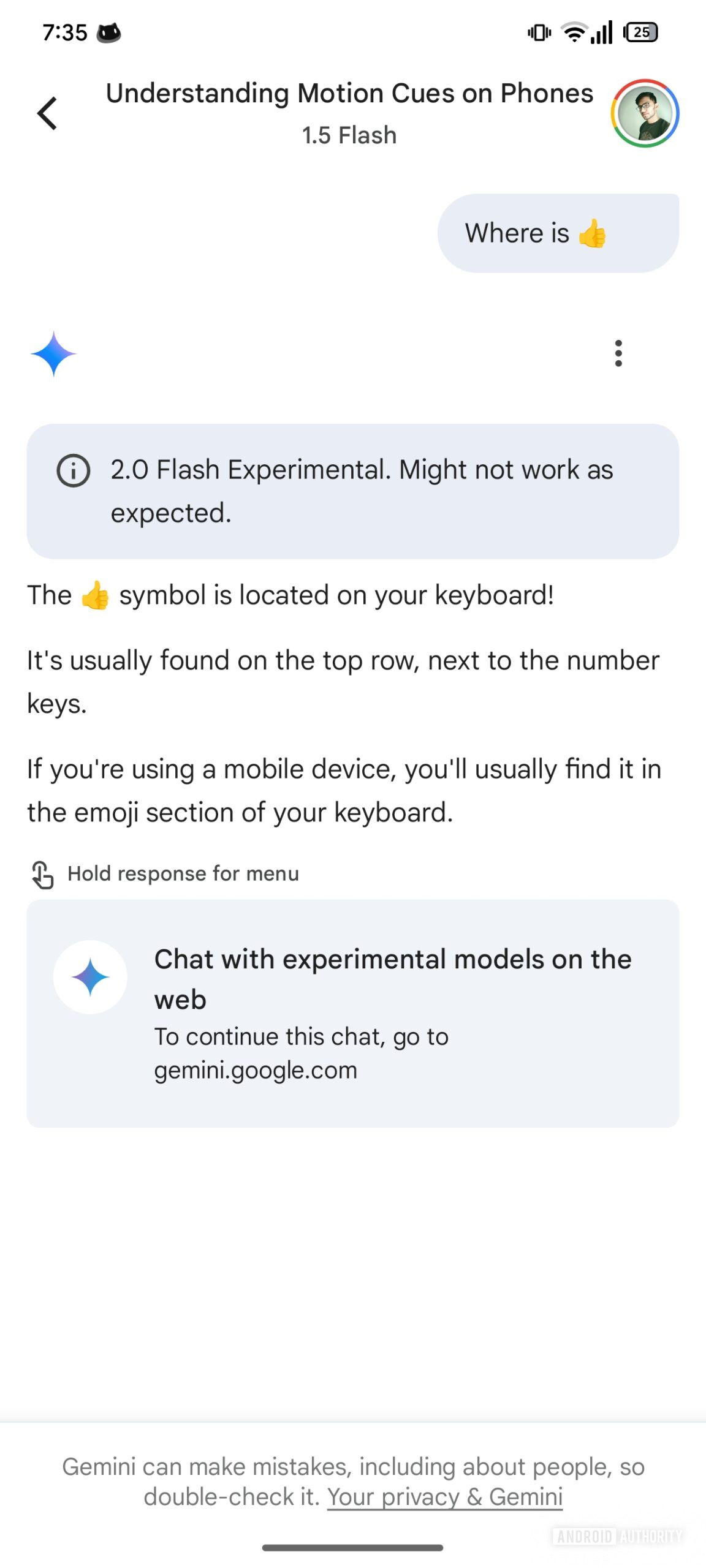Open the three-dot response options menu

tap(618, 353)
